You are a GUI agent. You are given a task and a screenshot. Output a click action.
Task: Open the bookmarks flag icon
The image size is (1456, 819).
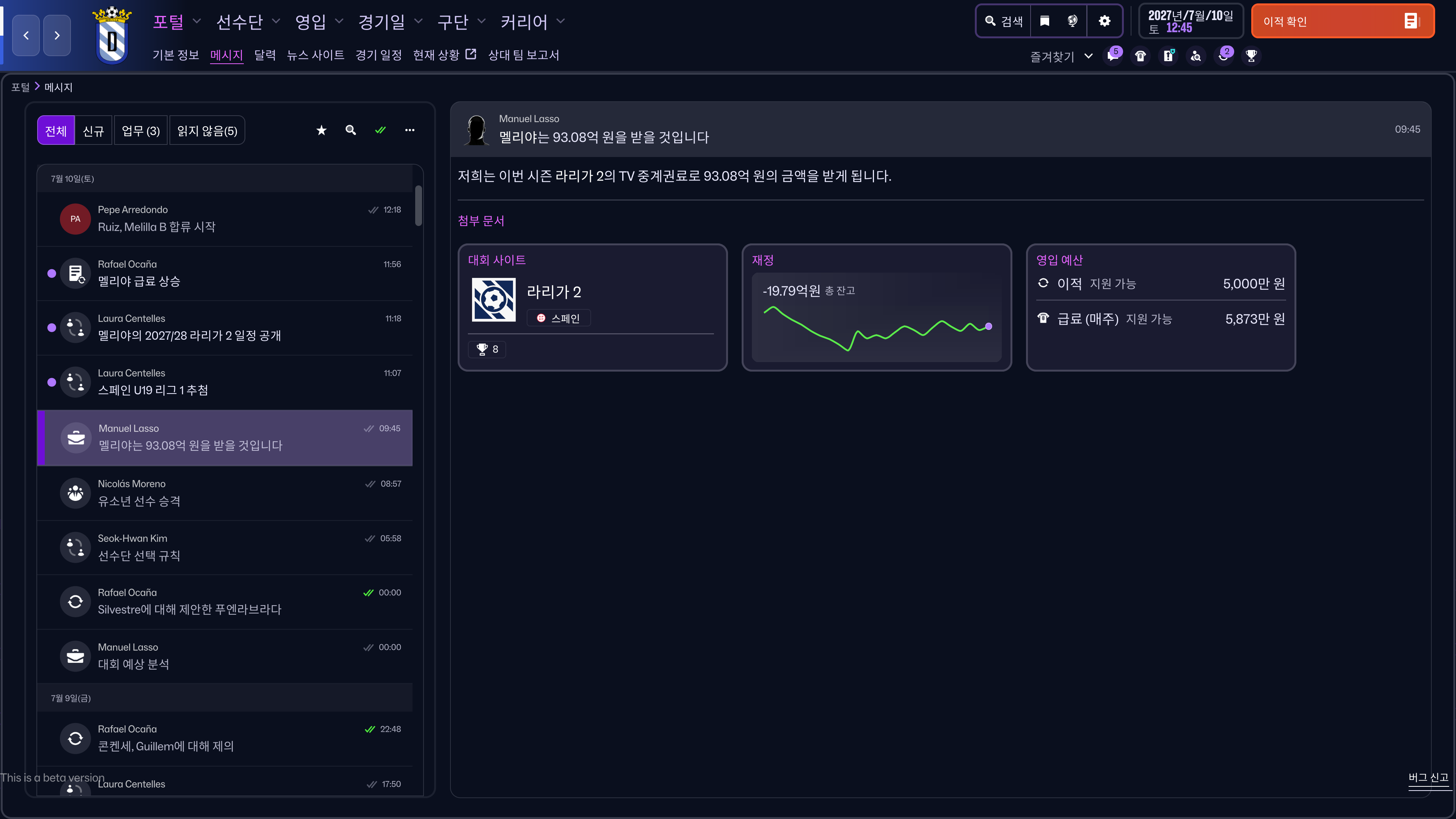(1045, 22)
